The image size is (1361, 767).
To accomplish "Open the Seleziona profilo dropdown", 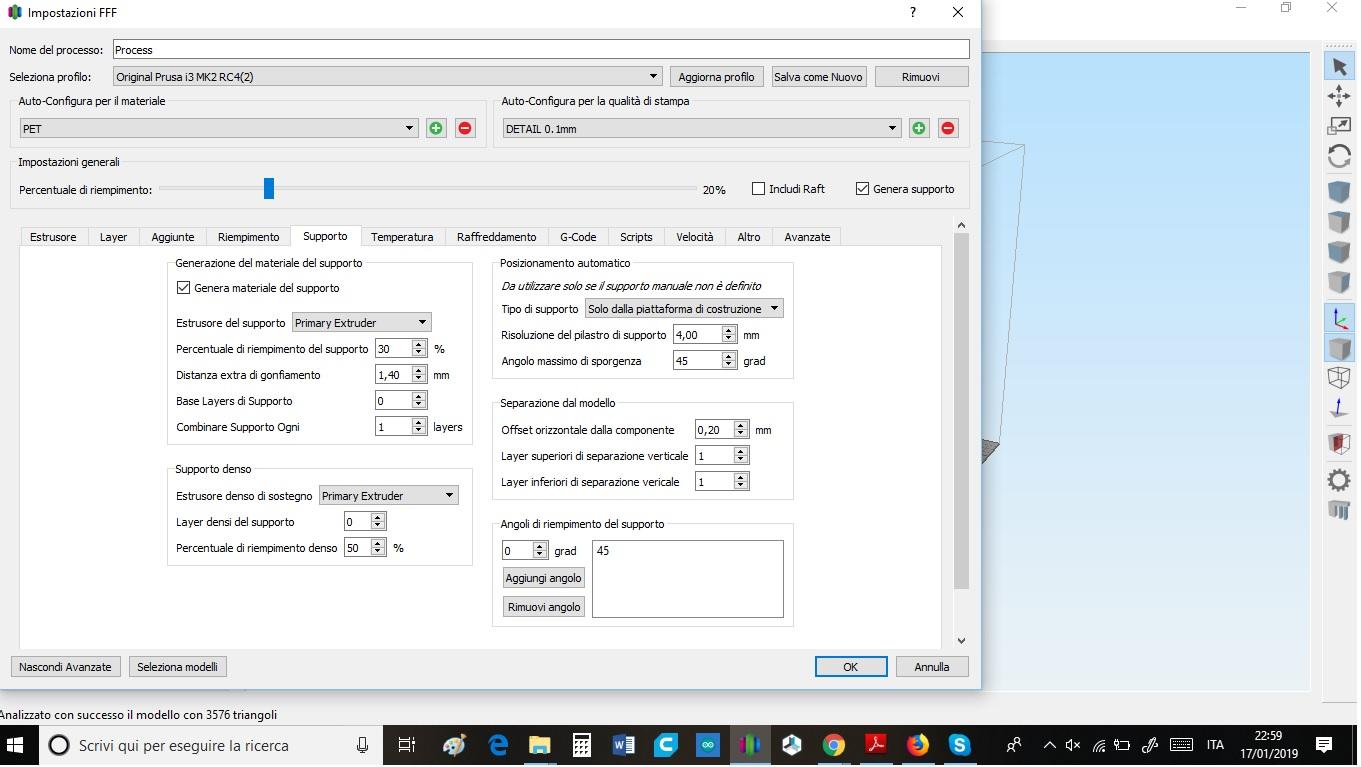I will (x=387, y=76).
